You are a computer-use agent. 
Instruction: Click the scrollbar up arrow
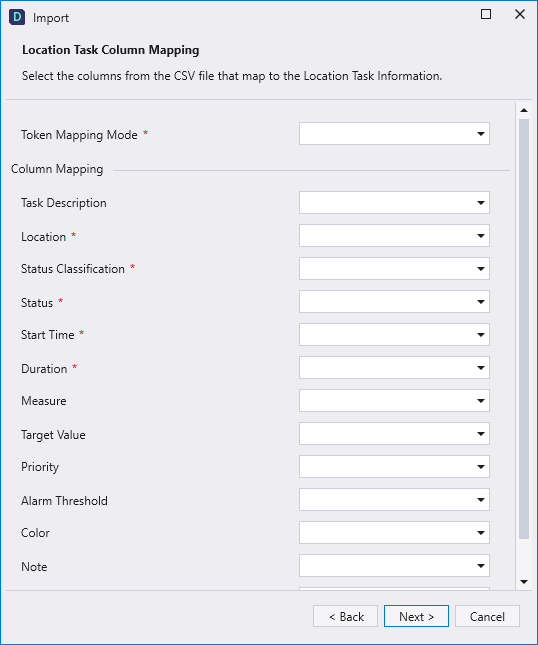click(x=524, y=110)
